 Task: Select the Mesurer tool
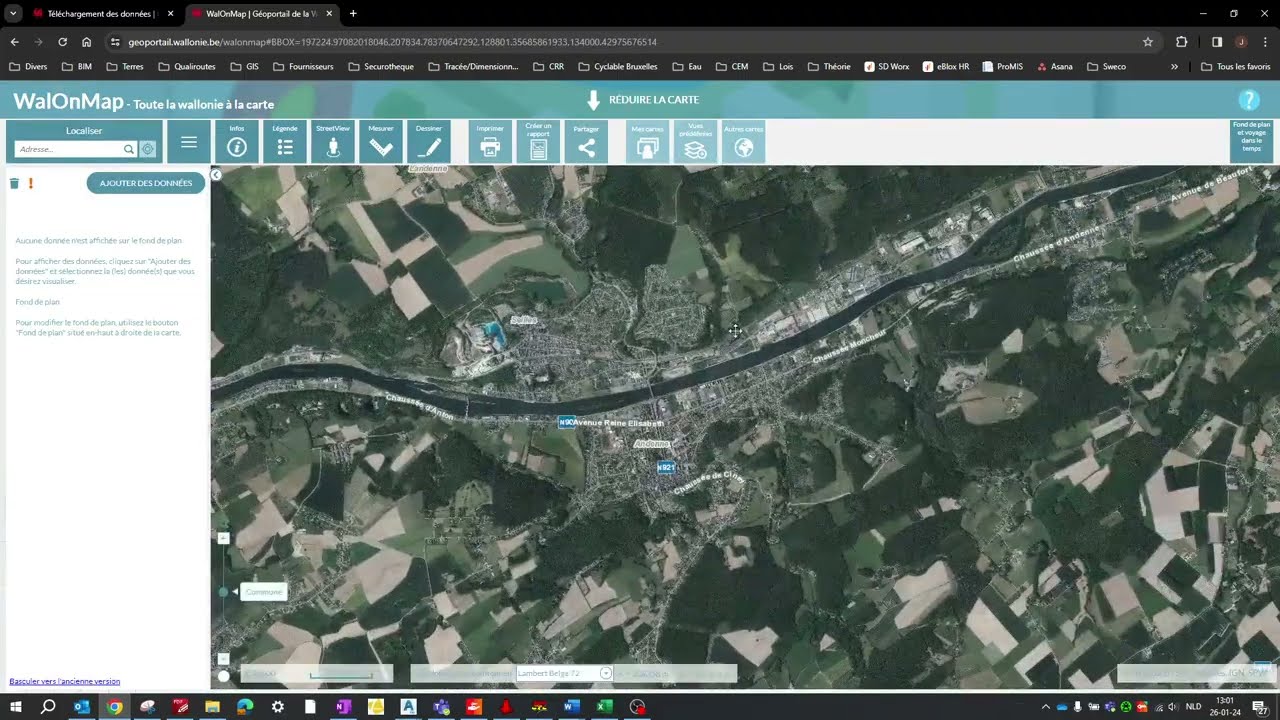pos(381,142)
